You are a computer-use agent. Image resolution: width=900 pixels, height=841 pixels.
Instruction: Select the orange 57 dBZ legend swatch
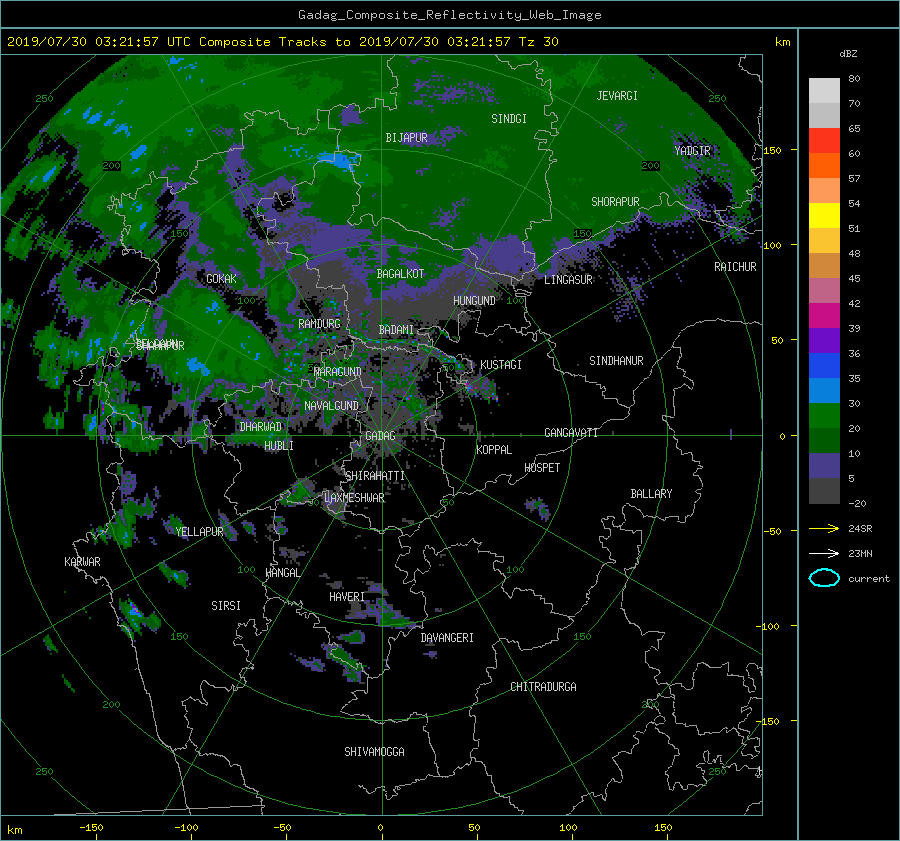824,165
